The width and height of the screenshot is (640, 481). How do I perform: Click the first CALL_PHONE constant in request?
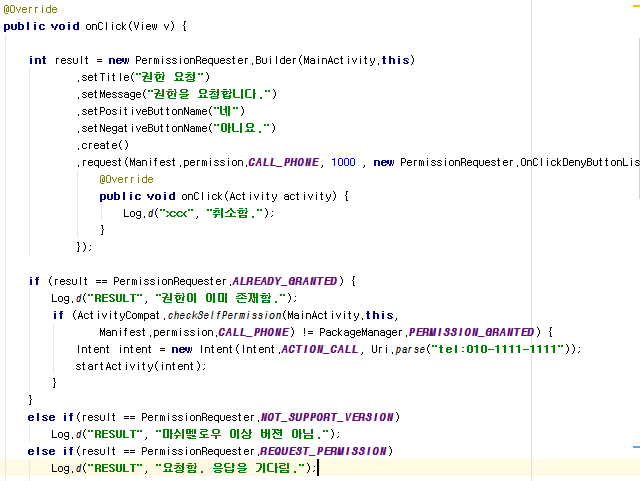284,162
